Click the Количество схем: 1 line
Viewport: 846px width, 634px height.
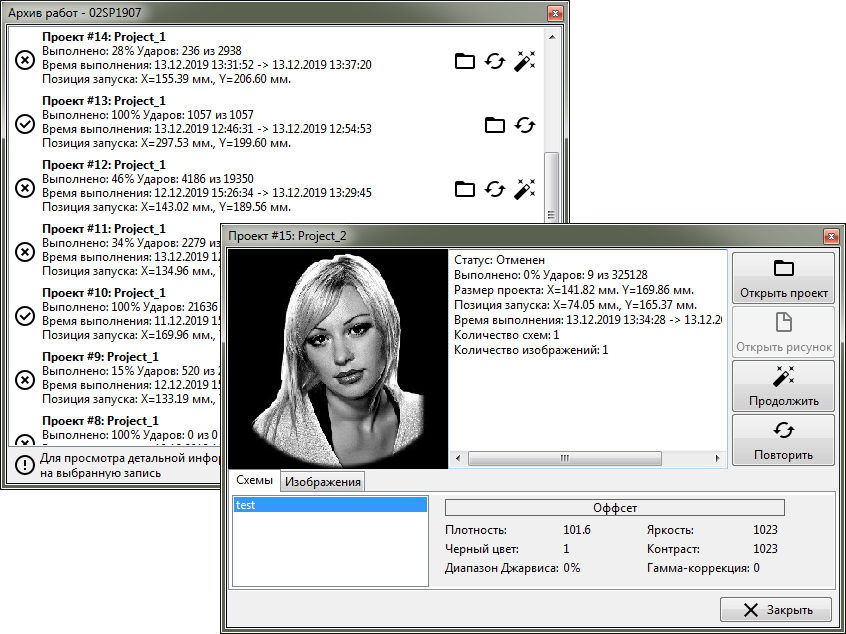point(506,335)
